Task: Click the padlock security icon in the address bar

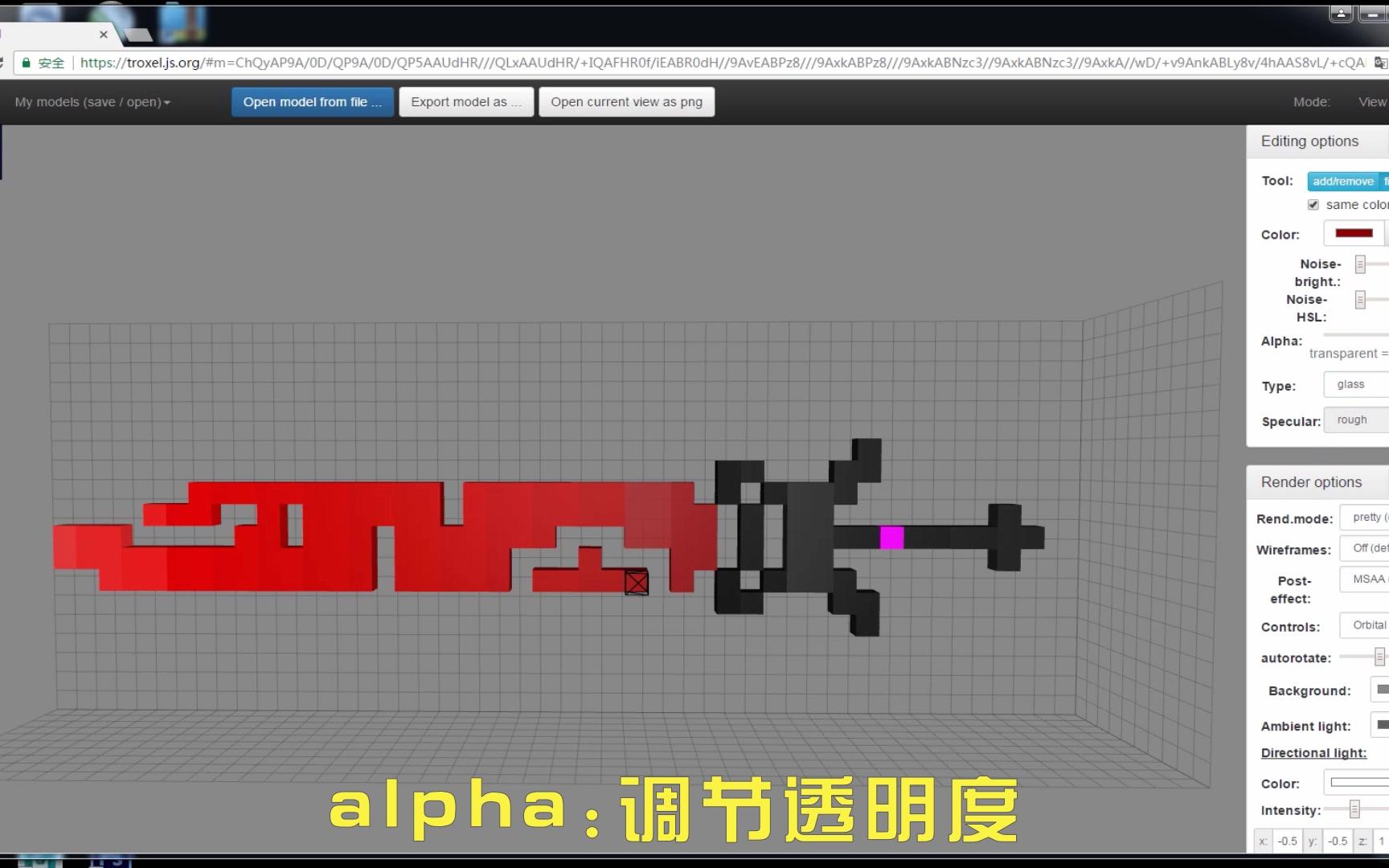Action: pos(25,63)
